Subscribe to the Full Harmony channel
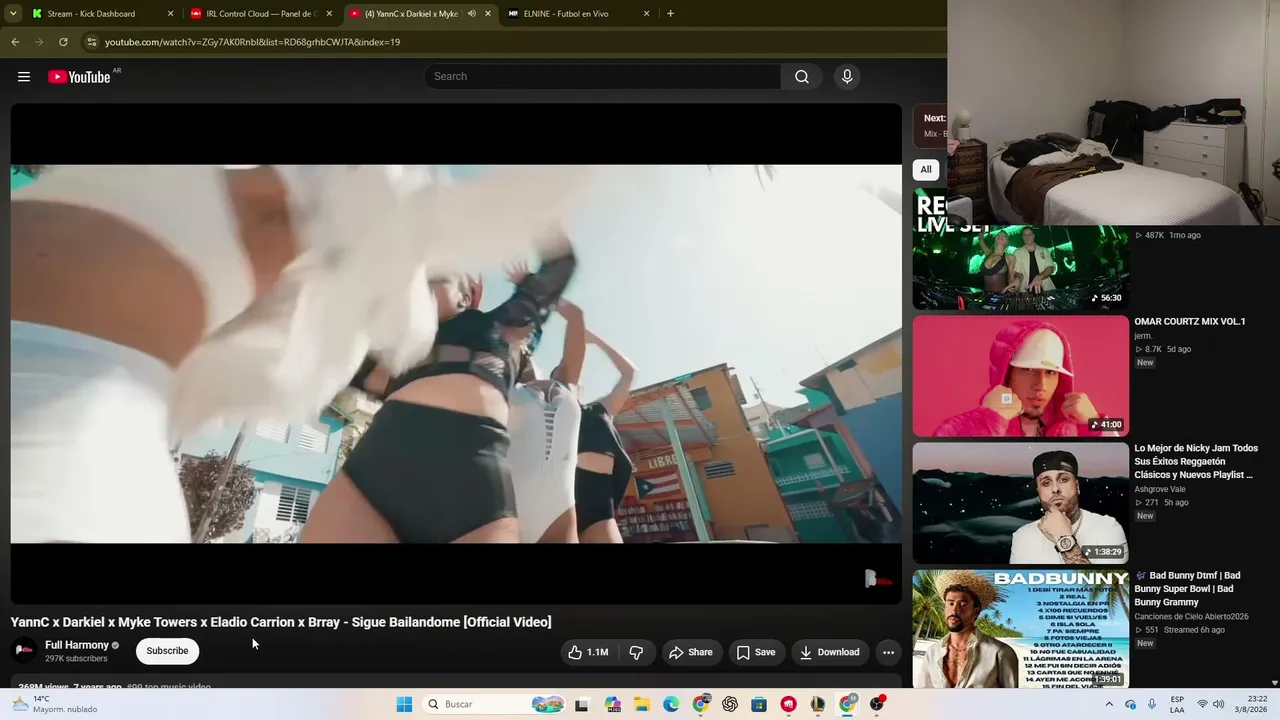The height and width of the screenshot is (720, 1280). click(x=167, y=651)
